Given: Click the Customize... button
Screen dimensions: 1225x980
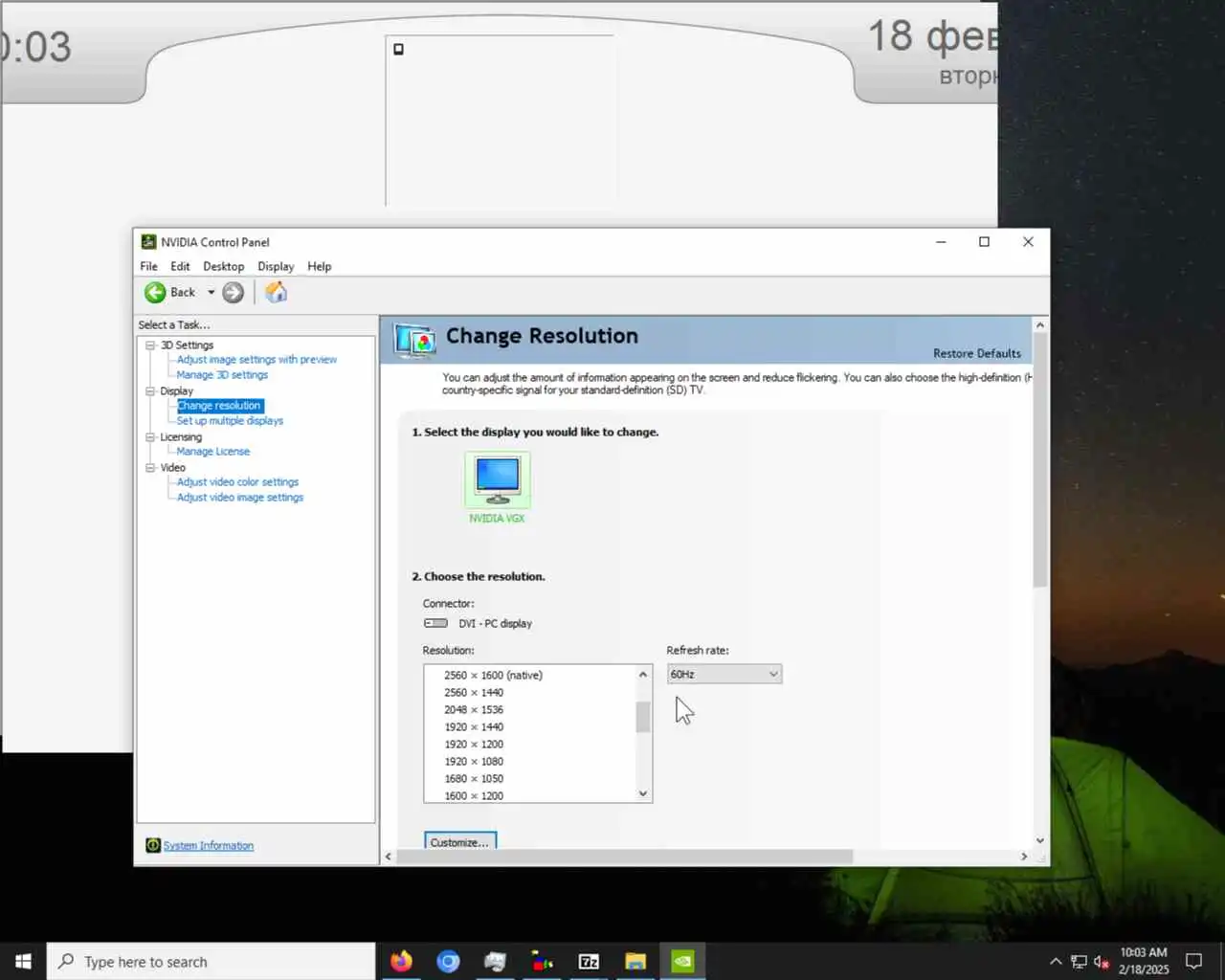Looking at the screenshot, I should [x=460, y=841].
